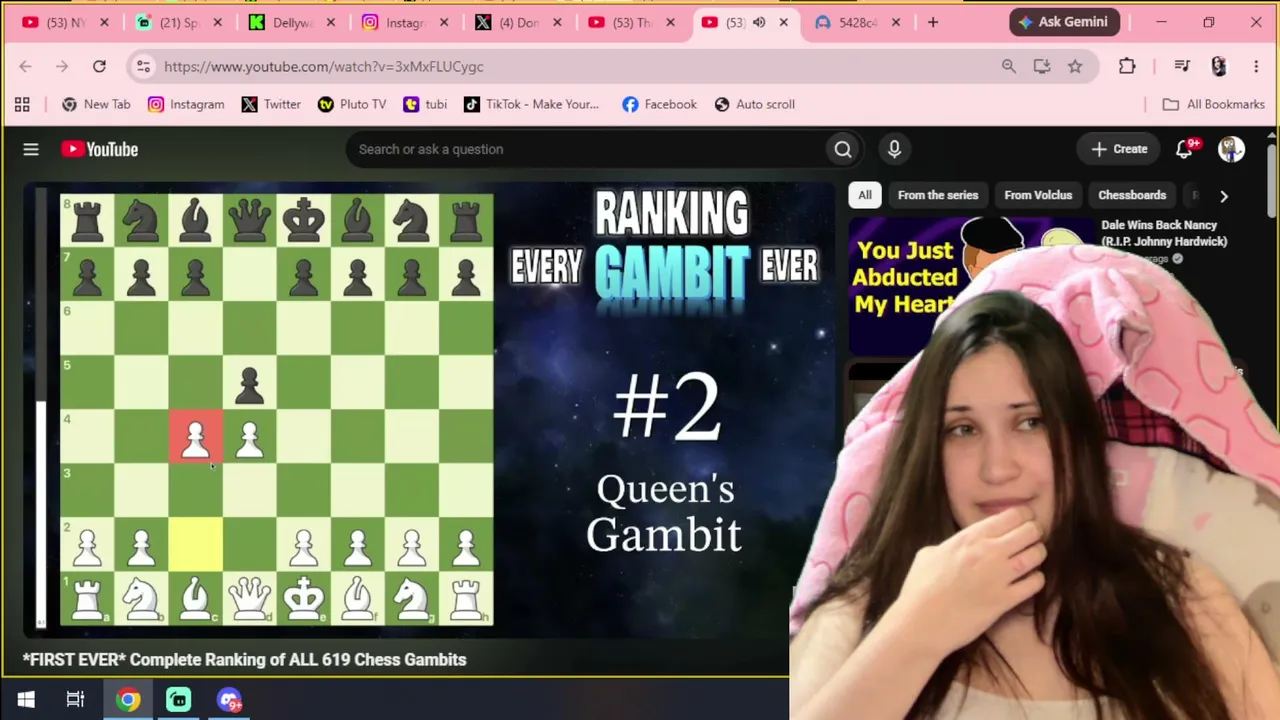
Task: Open the All Bookmarks folder
Action: [x=1214, y=104]
